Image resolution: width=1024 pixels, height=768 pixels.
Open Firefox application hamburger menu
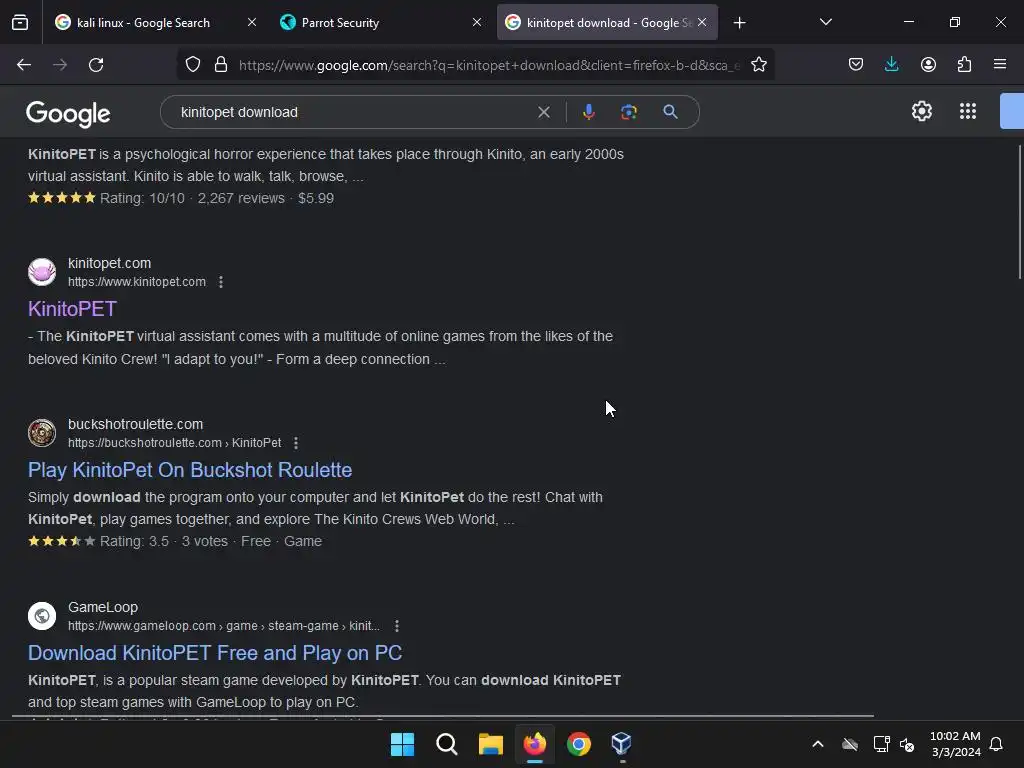pos(1000,65)
